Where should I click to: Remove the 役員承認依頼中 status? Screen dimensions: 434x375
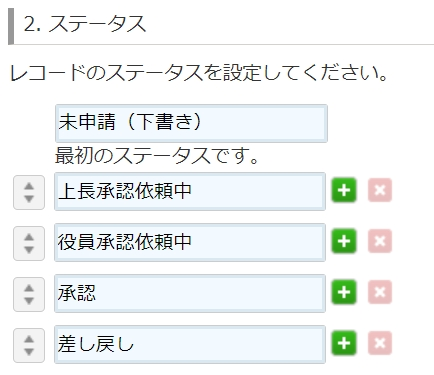380,241
